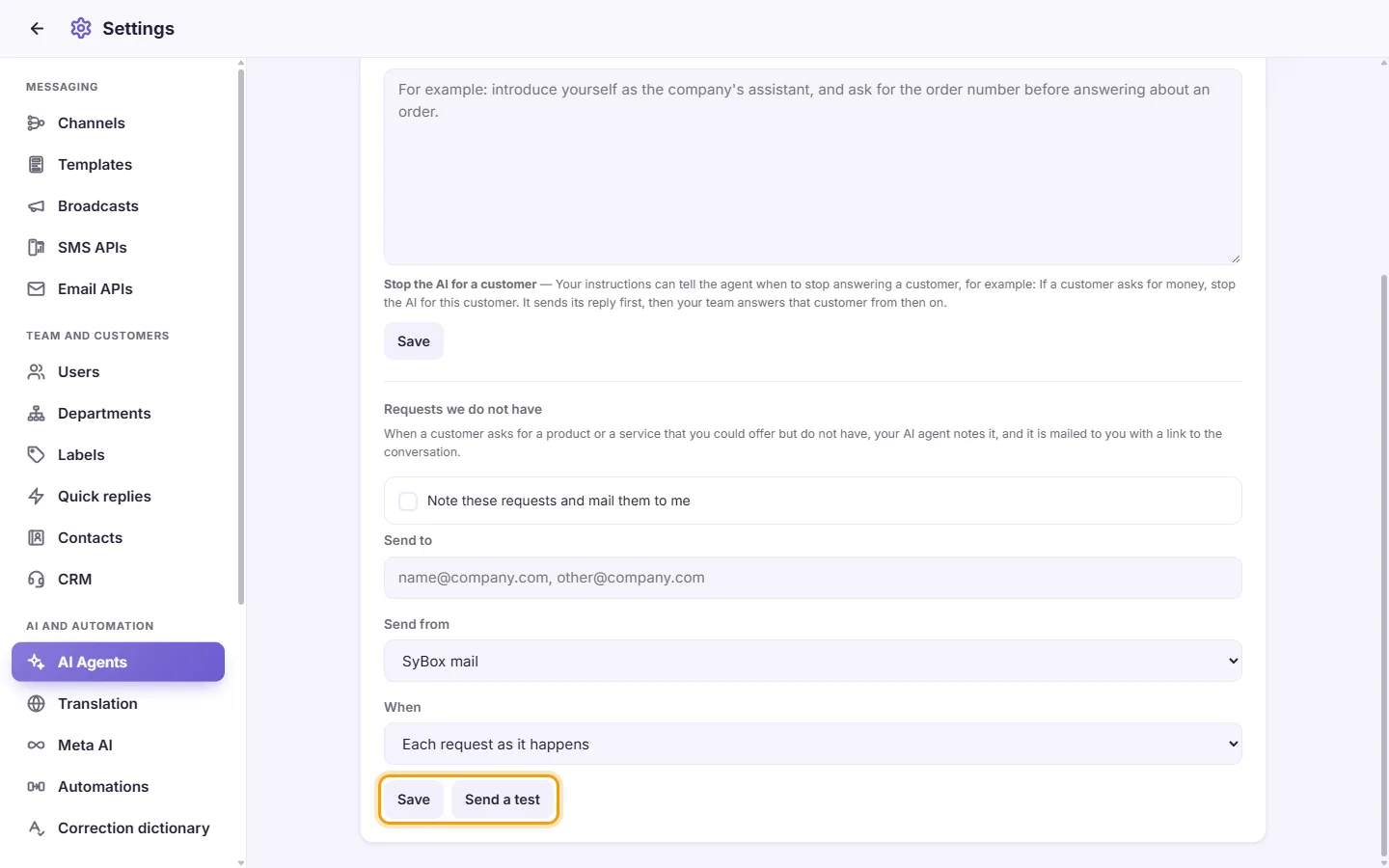
Task: Click the 'Send from' field label
Action: [417, 624]
